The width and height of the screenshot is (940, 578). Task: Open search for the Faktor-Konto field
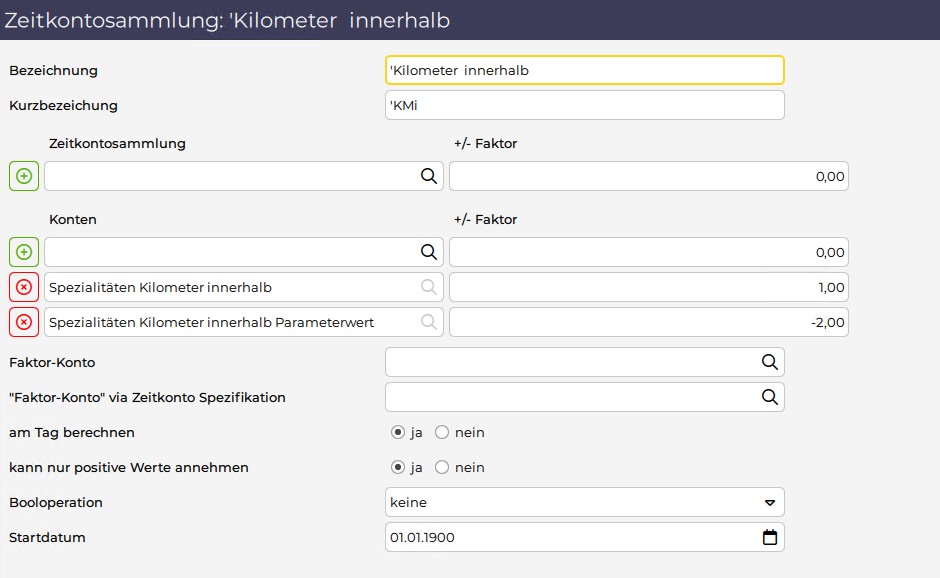pos(770,362)
